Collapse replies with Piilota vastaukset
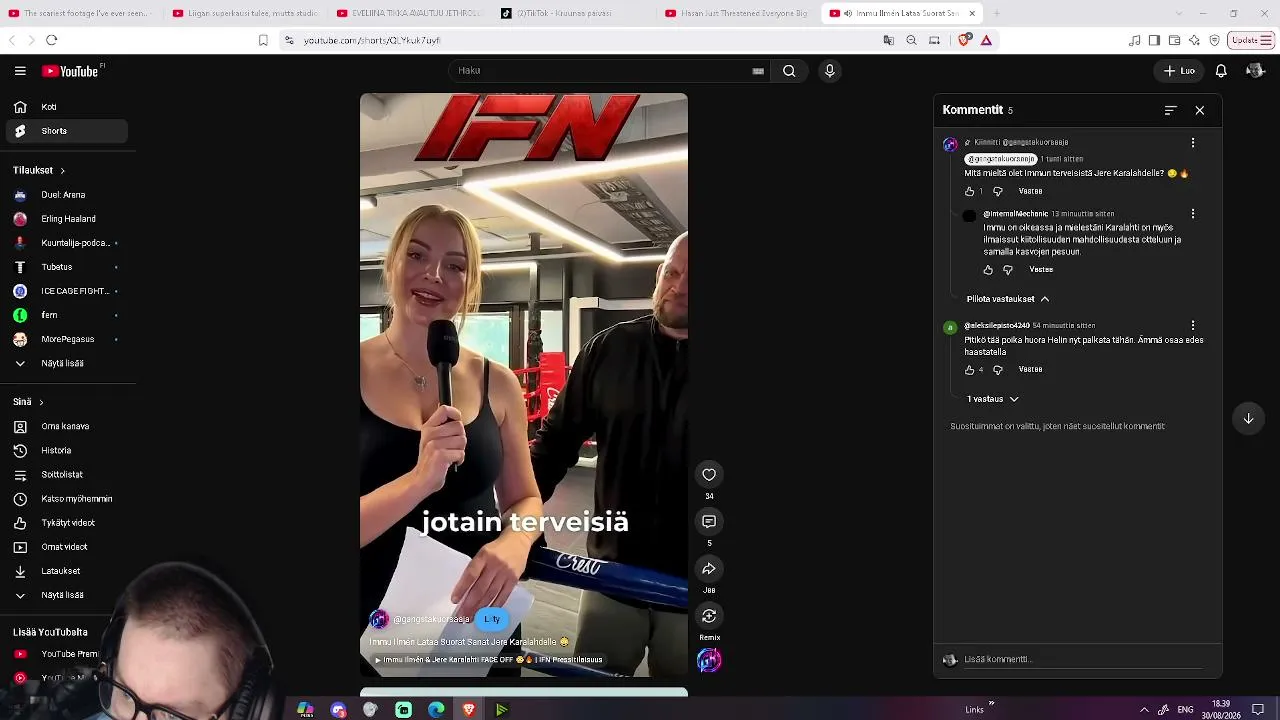This screenshot has height=720, width=1280. pyautogui.click(x=1008, y=299)
